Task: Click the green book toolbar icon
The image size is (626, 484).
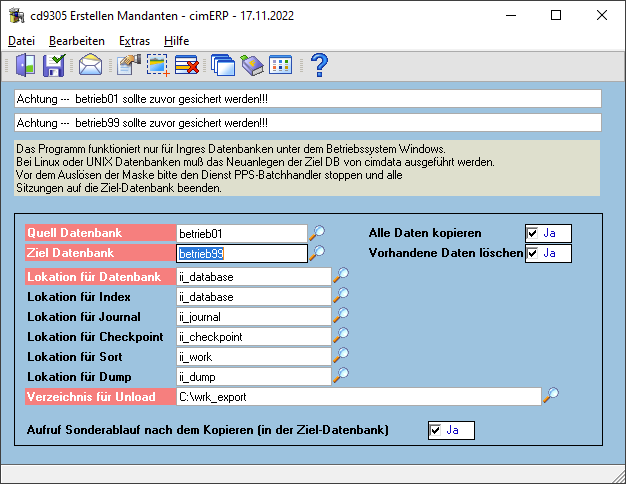Action: pos(252,65)
